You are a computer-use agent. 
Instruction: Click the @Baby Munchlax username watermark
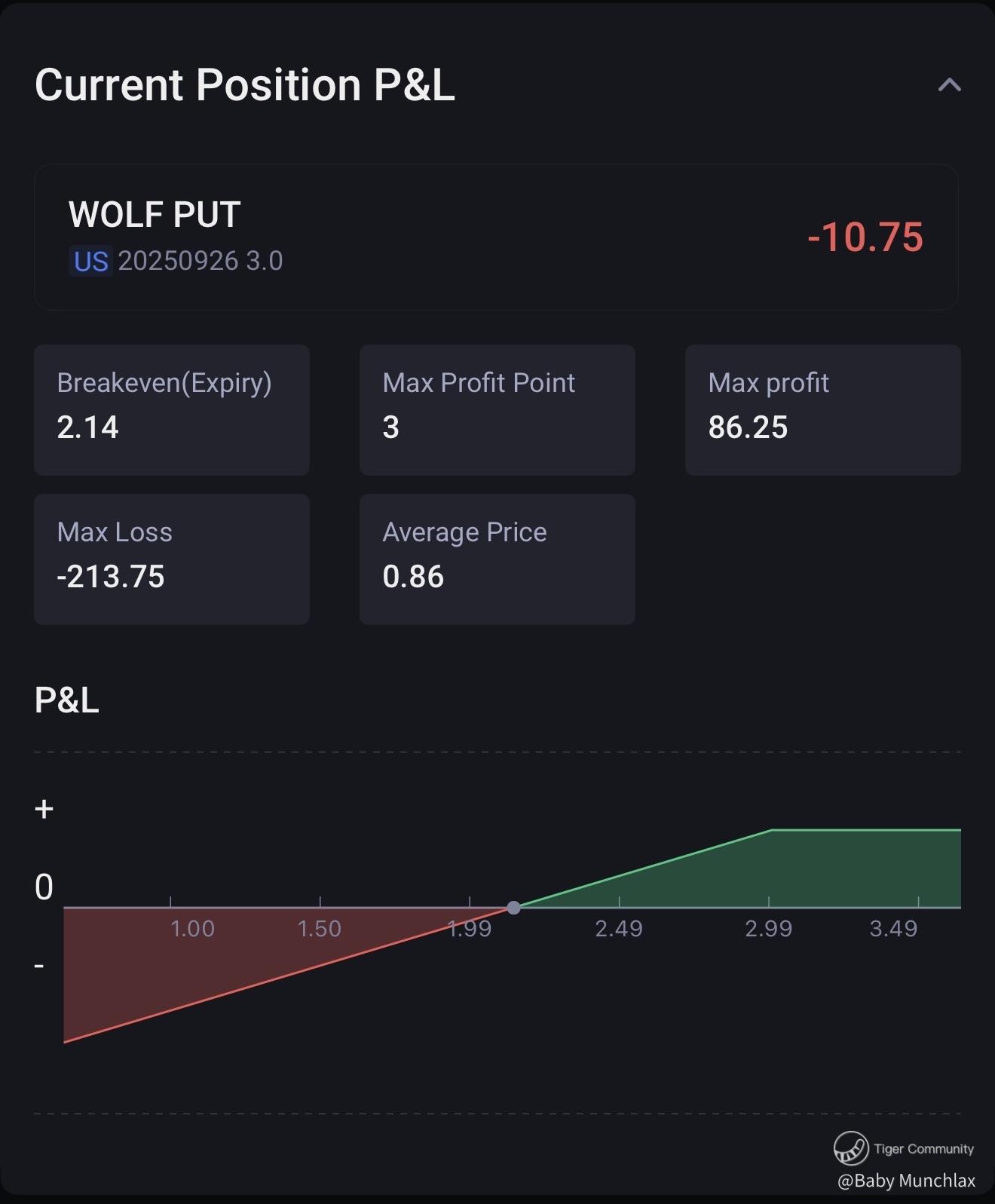tap(906, 1181)
